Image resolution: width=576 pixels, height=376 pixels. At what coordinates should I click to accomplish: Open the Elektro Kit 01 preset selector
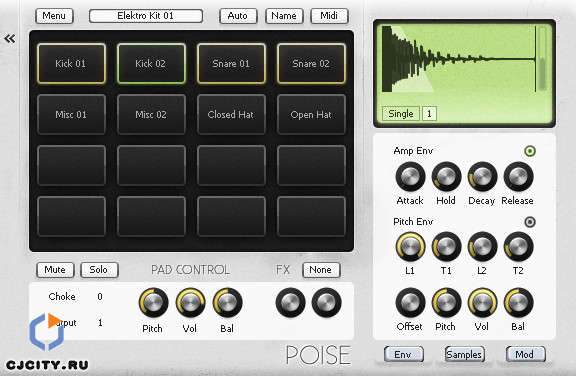146,16
